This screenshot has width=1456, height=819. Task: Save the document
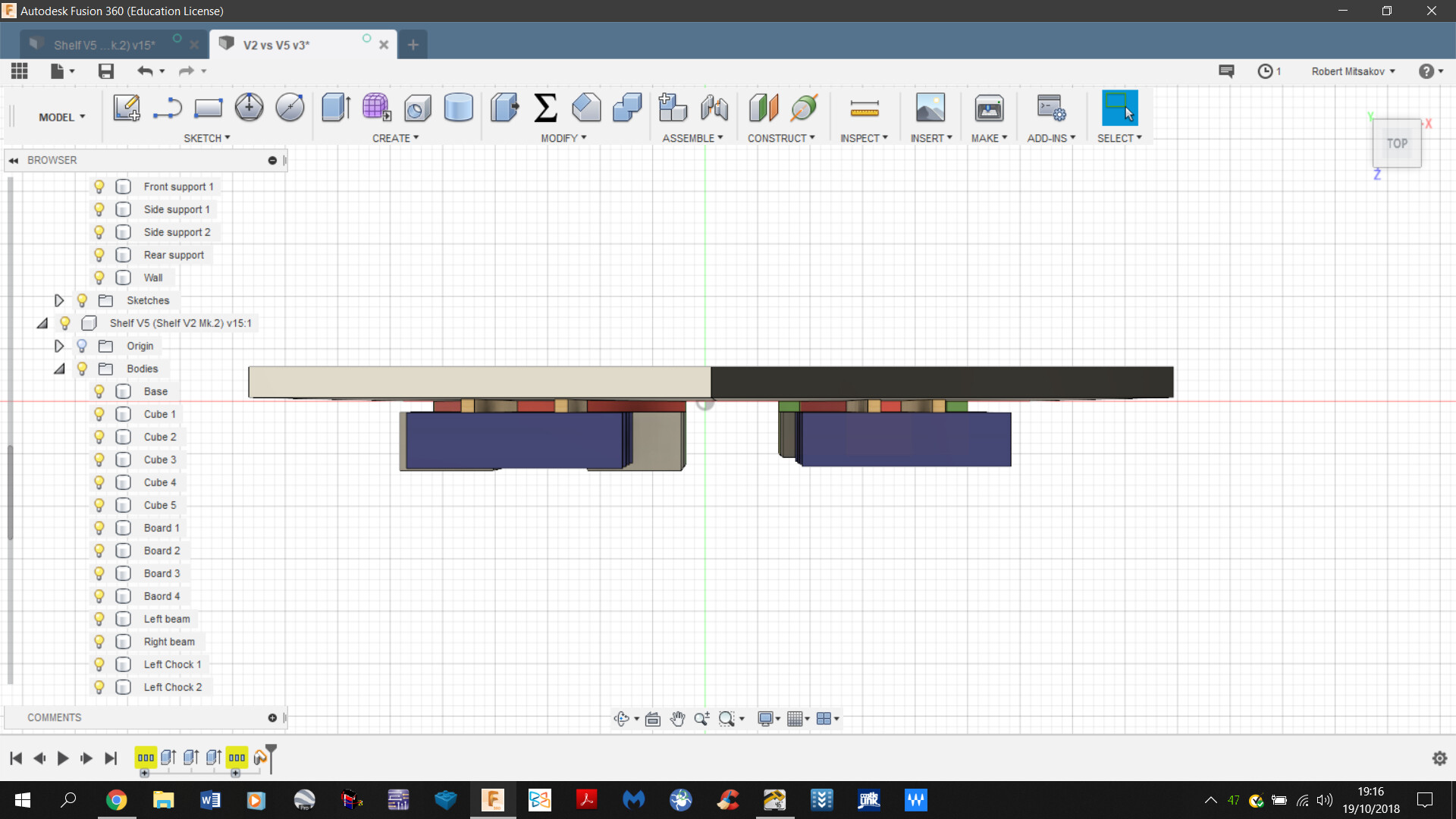coord(106,71)
